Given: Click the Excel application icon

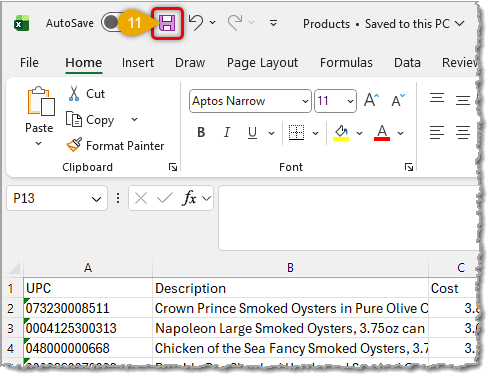Looking at the screenshot, I should click(22, 24).
